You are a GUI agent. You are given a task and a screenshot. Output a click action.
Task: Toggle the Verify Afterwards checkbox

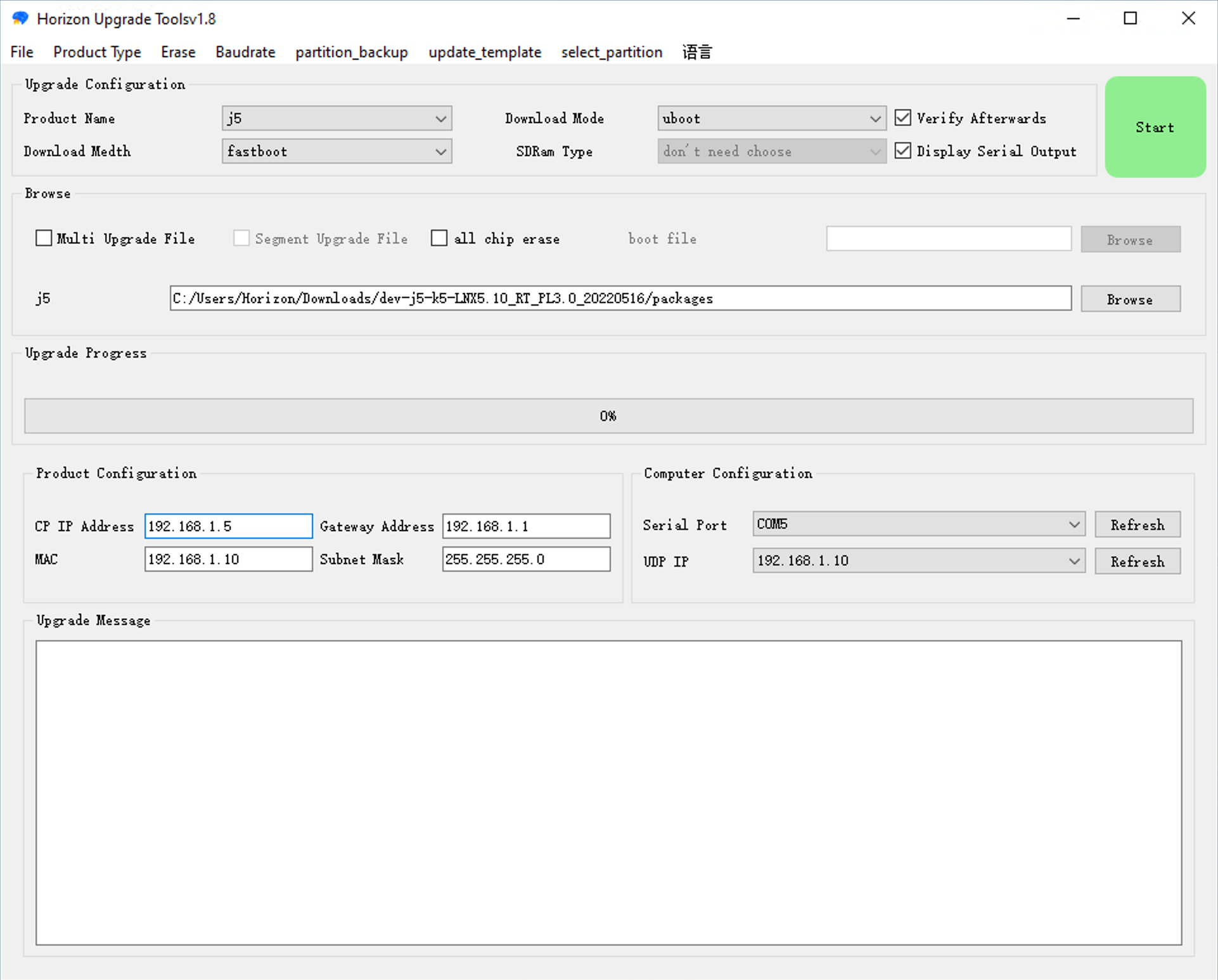click(903, 118)
